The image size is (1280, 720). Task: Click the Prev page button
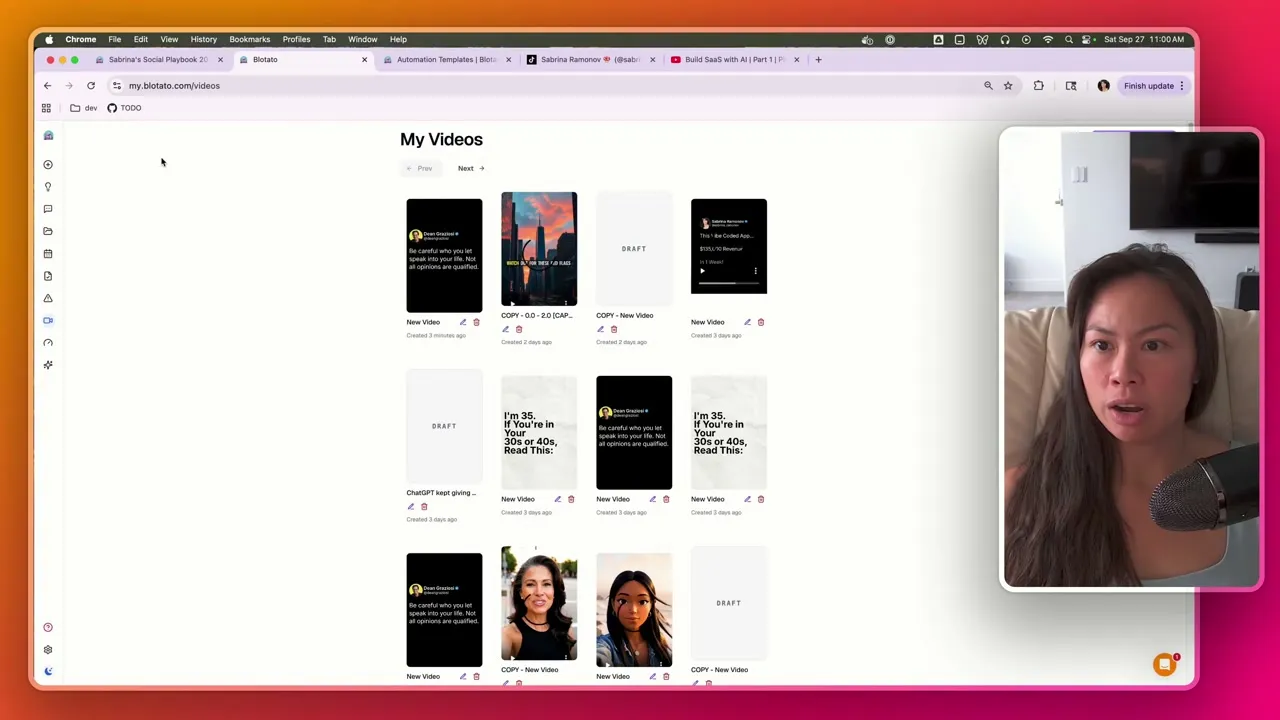coord(419,168)
